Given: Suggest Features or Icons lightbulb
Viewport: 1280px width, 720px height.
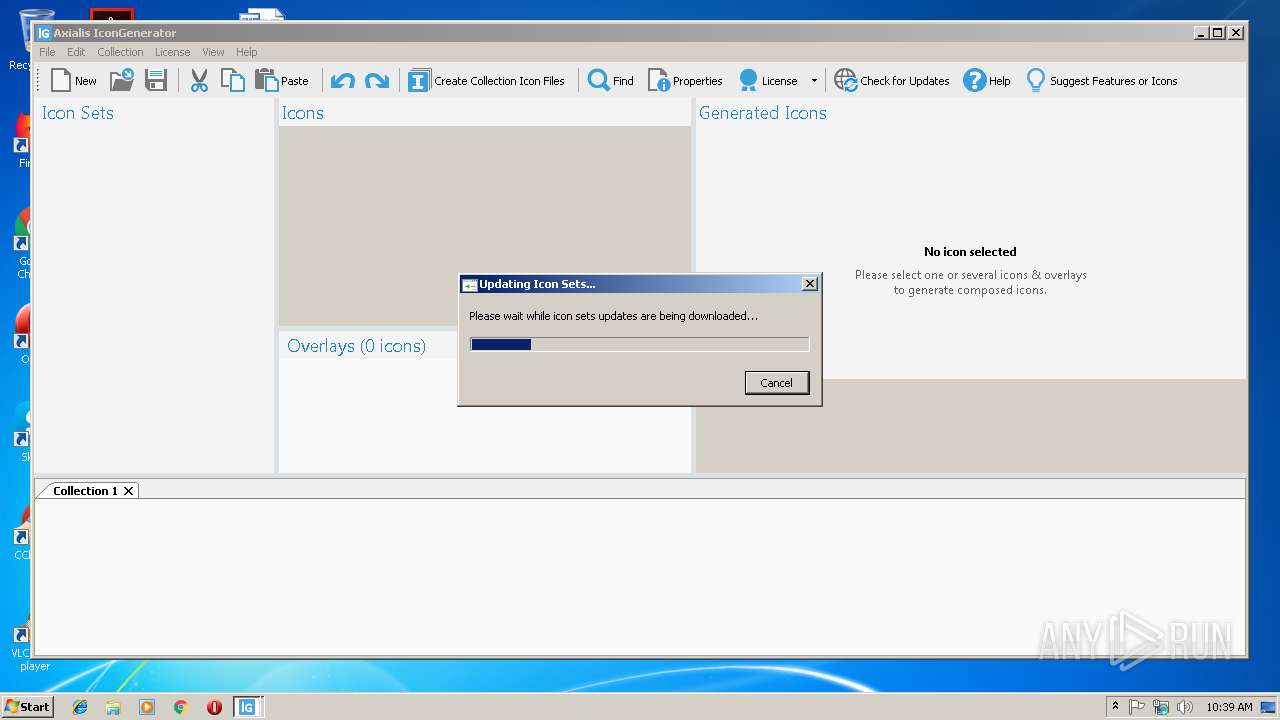Looking at the screenshot, I should click(x=1102, y=81).
